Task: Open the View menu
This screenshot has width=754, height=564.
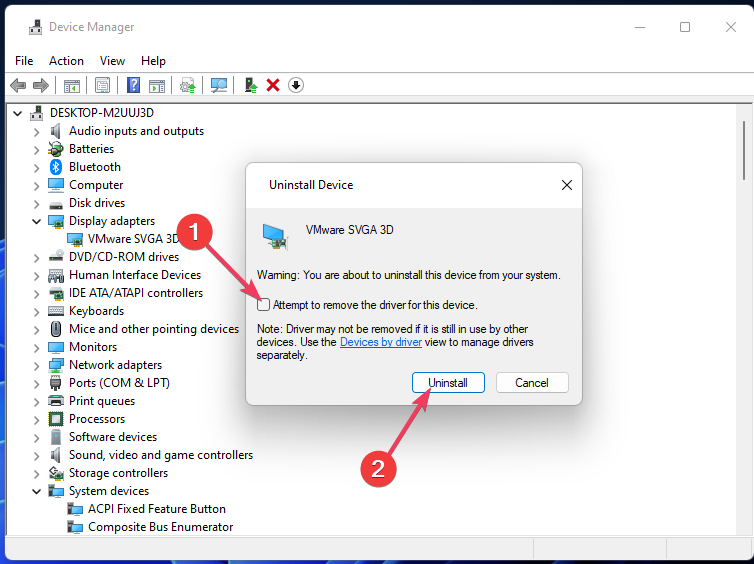Action: pos(113,61)
